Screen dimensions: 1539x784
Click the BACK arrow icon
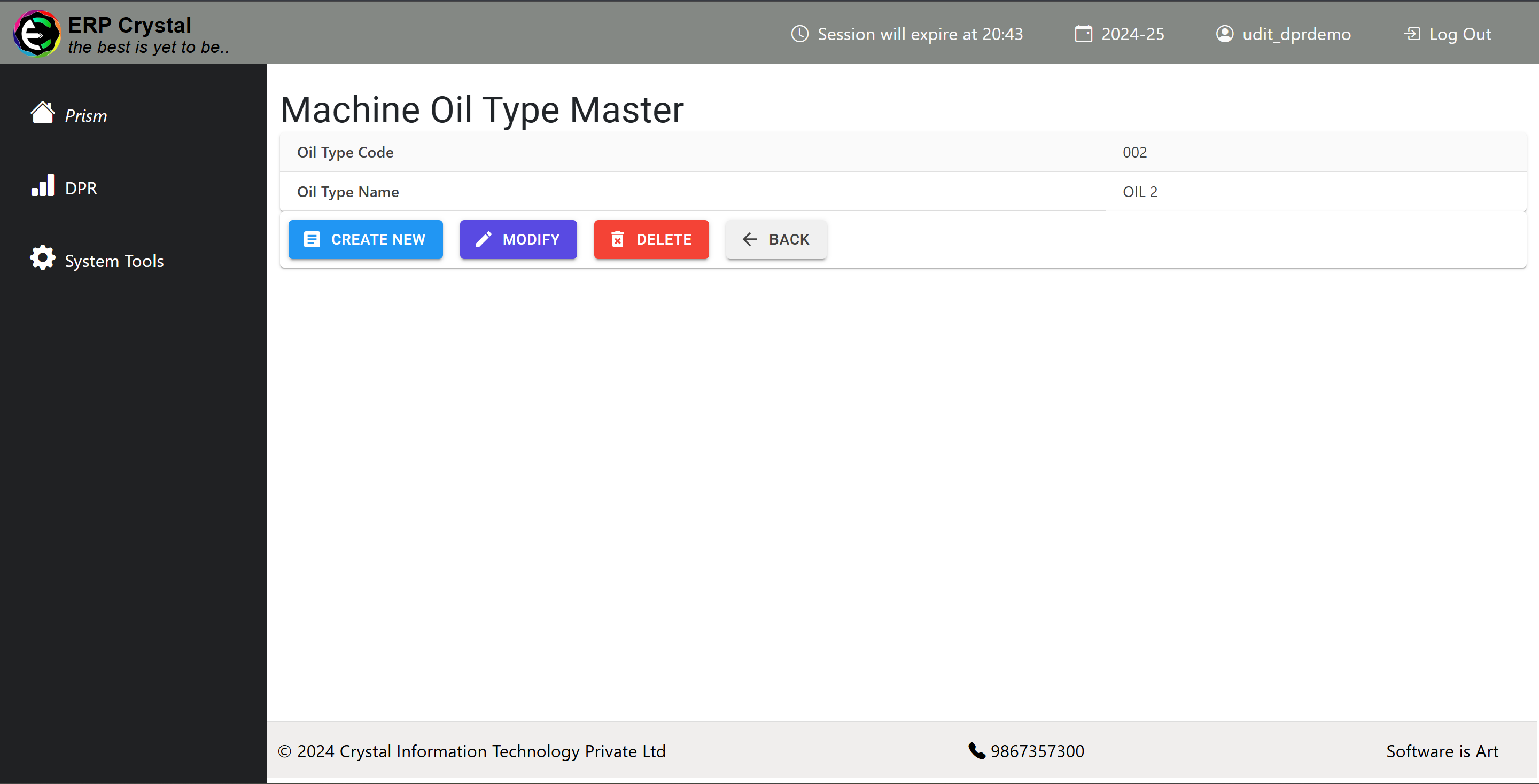[x=749, y=239]
